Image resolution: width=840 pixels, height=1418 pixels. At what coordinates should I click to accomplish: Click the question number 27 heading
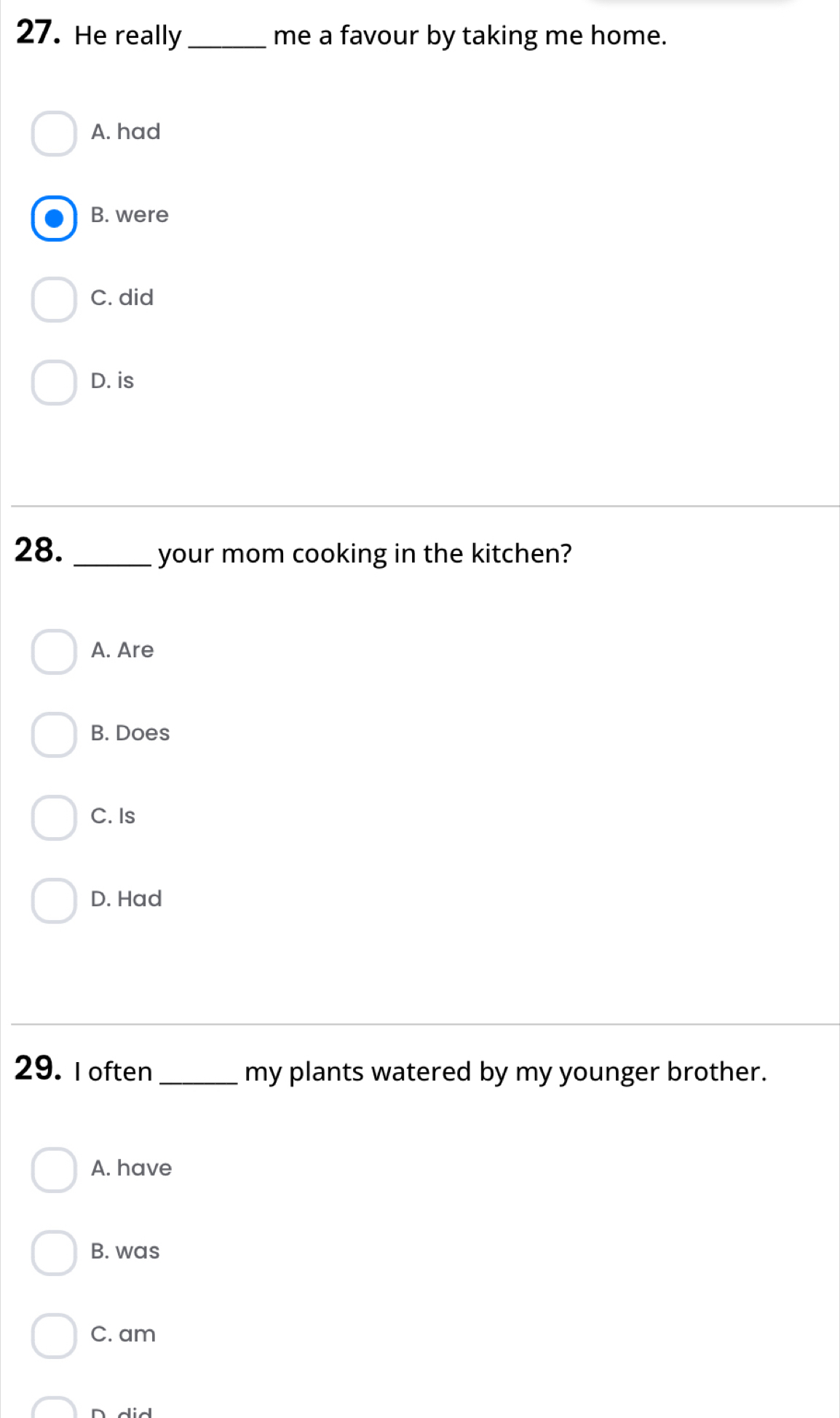[38, 33]
